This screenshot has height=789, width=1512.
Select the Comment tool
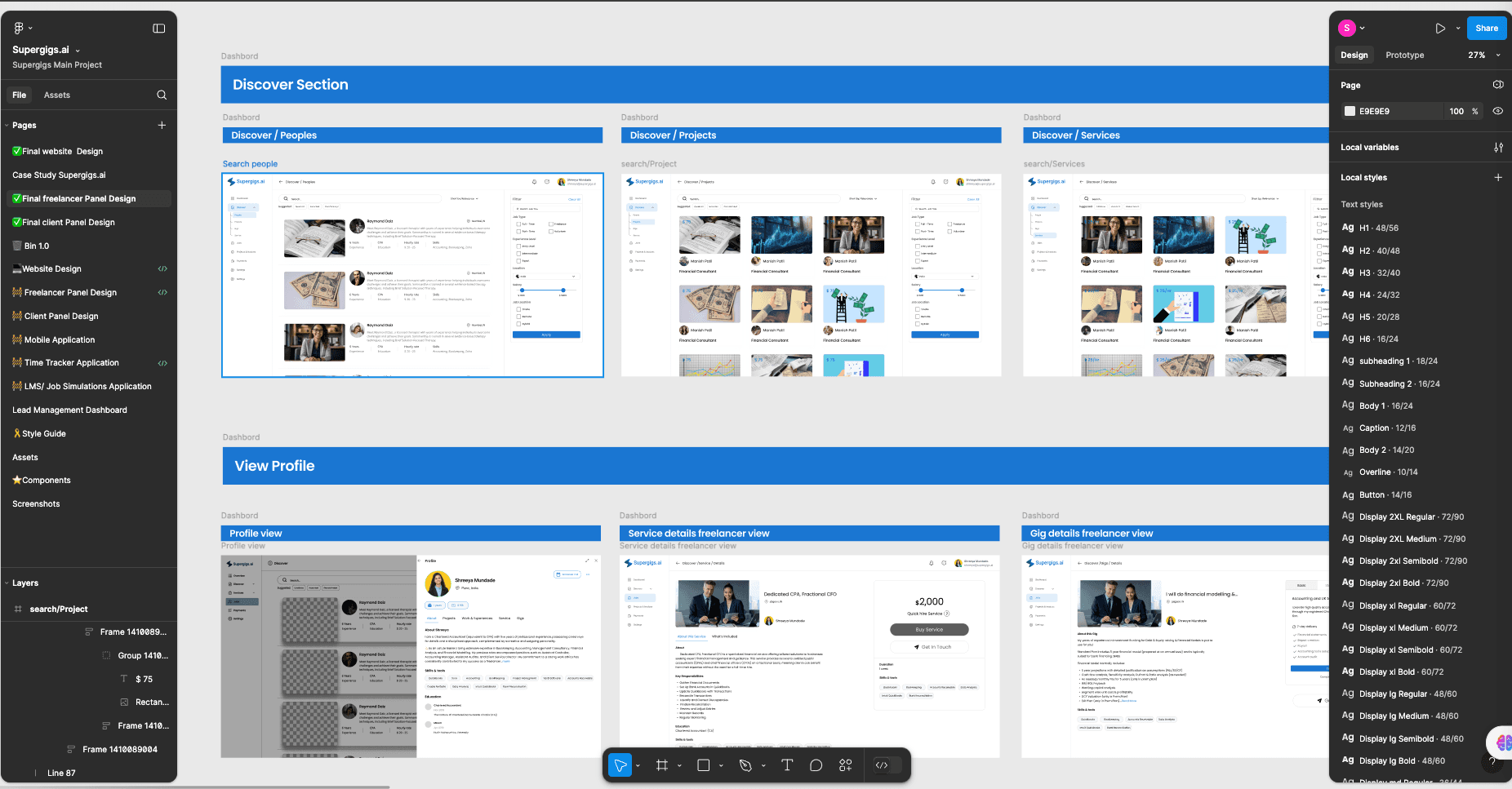point(816,765)
